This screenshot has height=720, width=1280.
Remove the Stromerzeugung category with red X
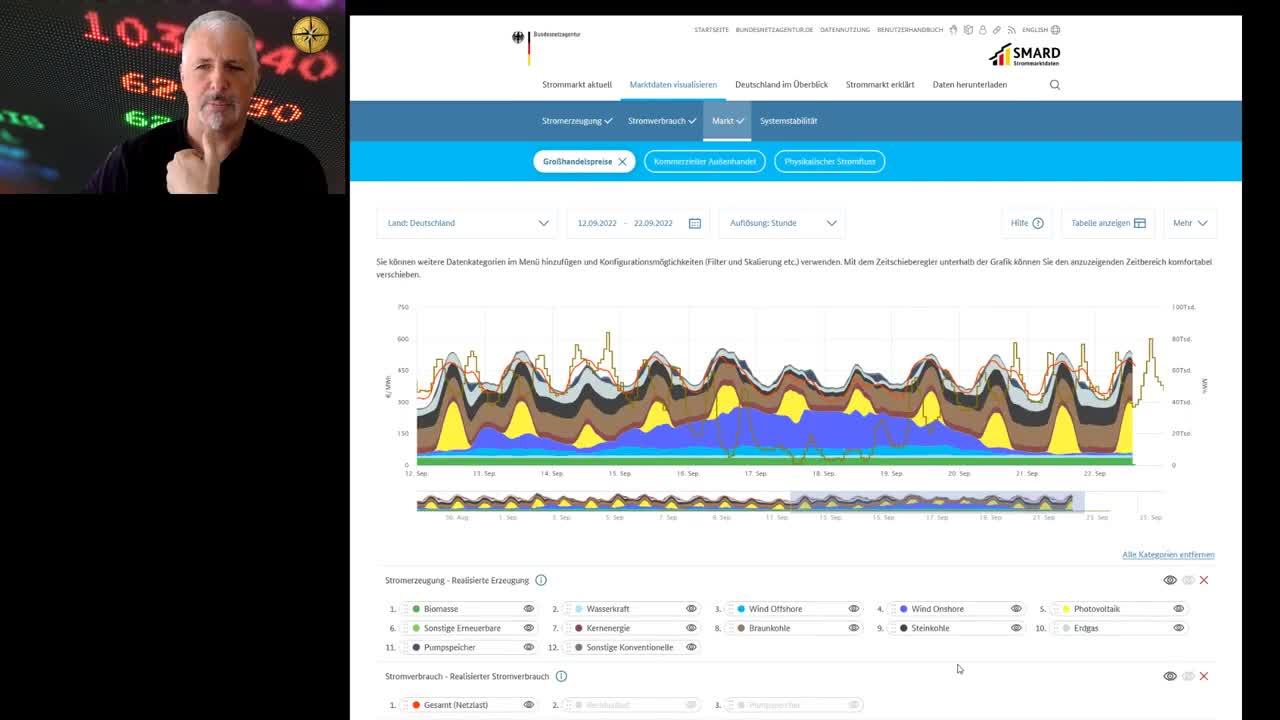[1204, 580]
